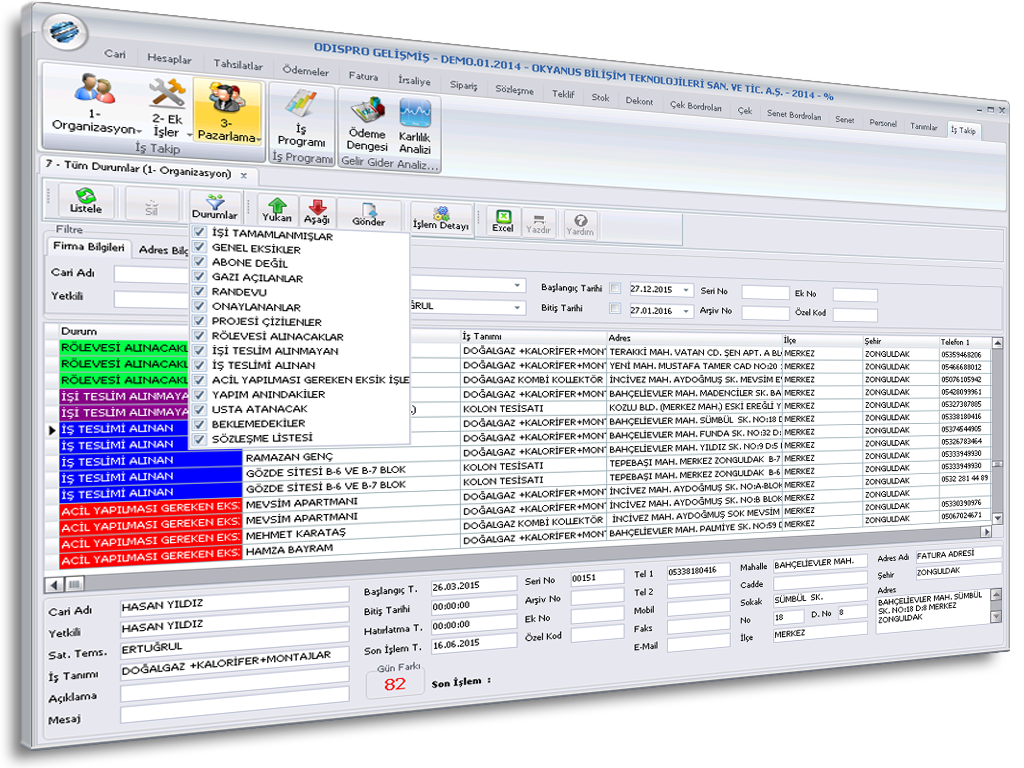Open the 27.12.2015 date dropdown
This screenshot has width=1024, height=768.
(x=686, y=290)
